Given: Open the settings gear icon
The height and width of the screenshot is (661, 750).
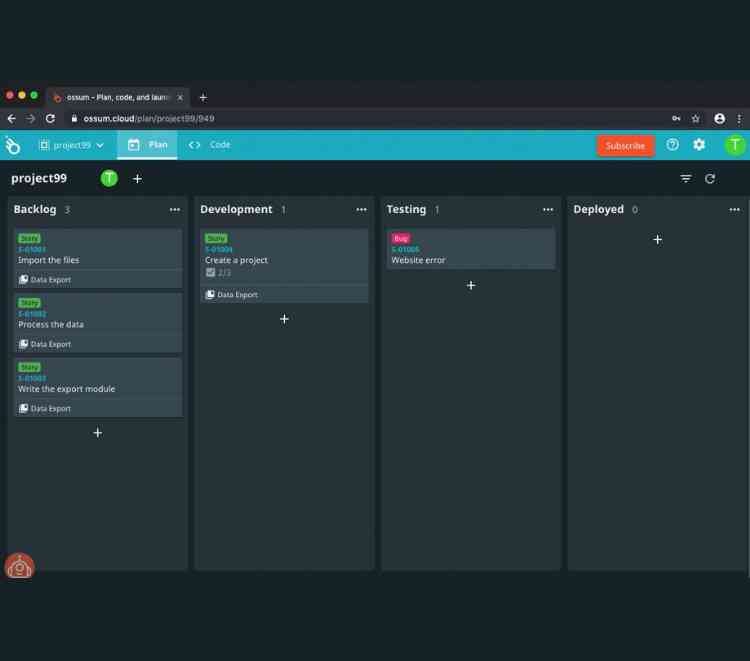Looking at the screenshot, I should (699, 145).
